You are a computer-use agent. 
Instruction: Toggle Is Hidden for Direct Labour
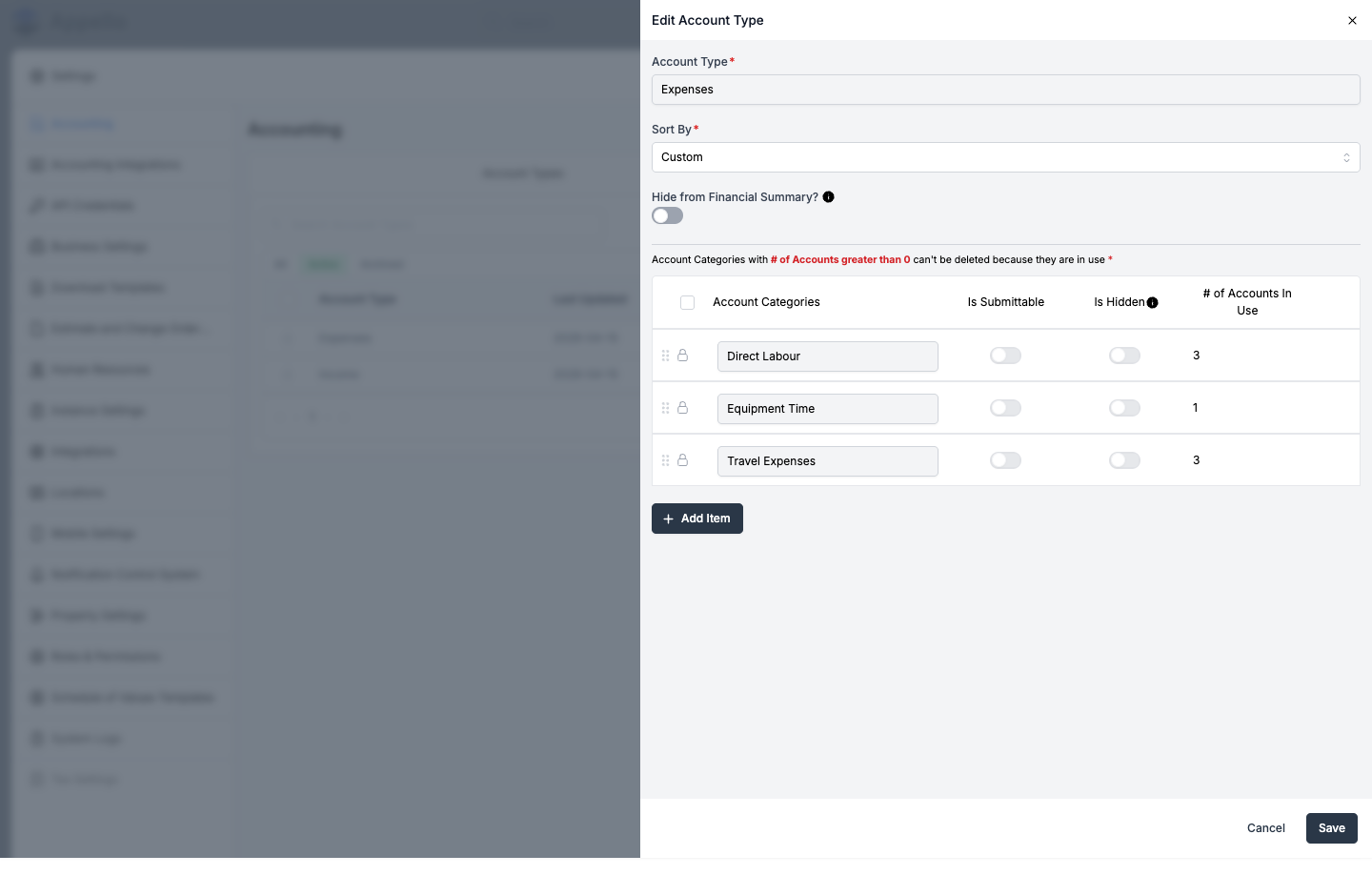(x=1124, y=356)
